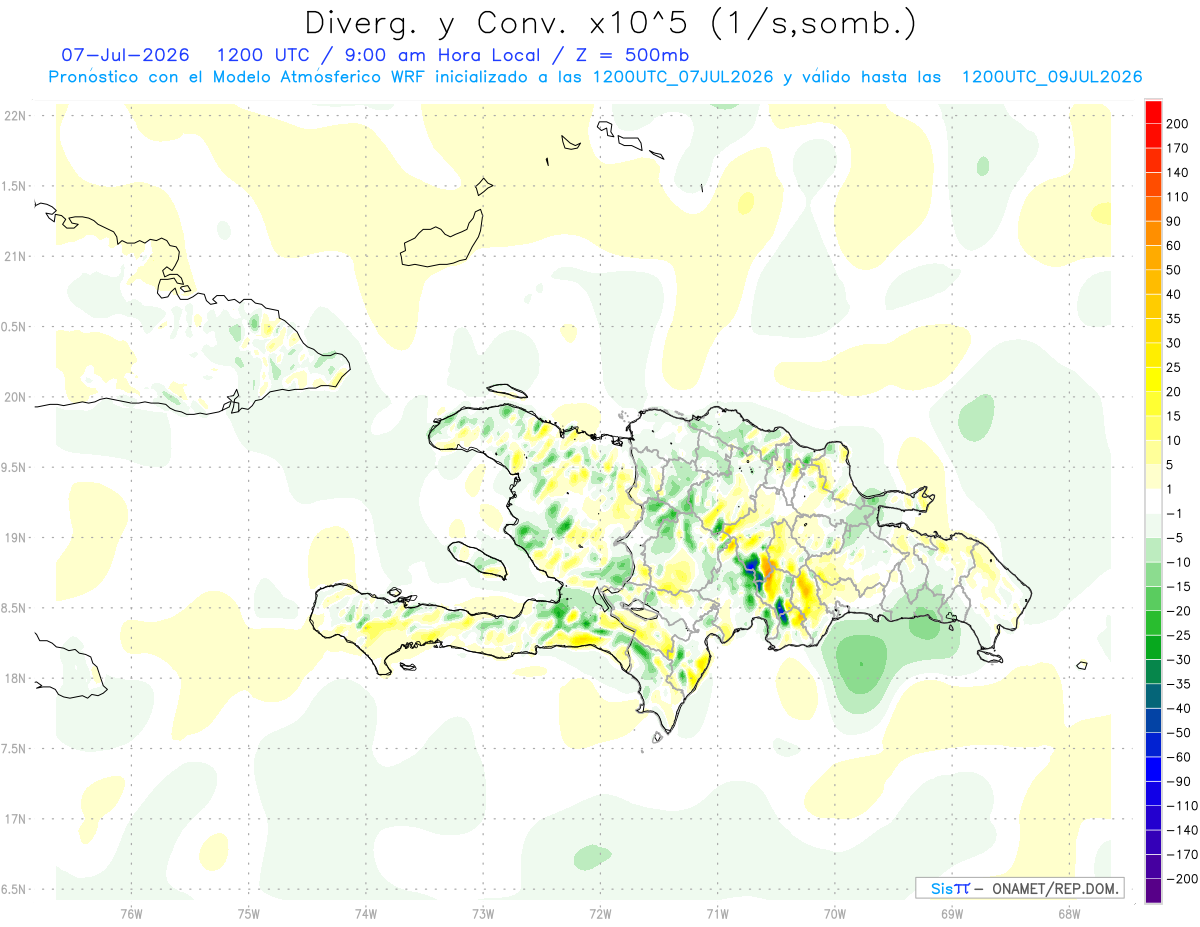Click the longitude label 72W
Viewport: 1200px width, 927px height.
click(600, 914)
